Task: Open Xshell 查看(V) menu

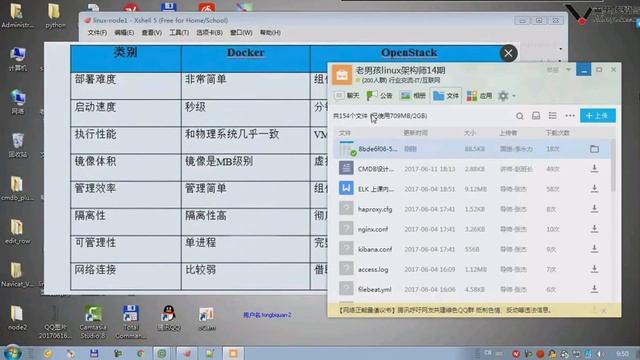Action: click(151, 33)
